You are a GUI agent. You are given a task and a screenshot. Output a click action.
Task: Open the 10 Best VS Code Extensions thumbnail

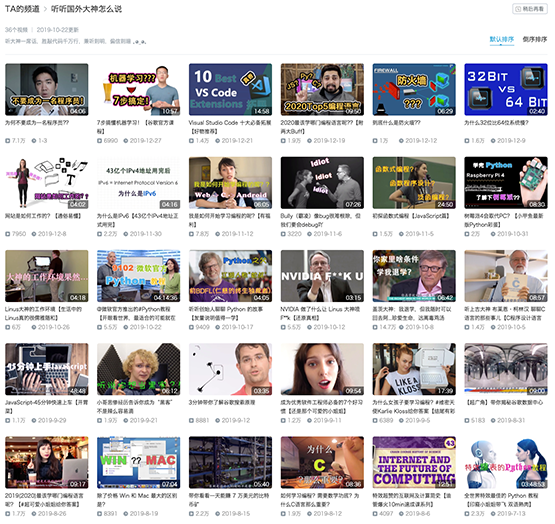pyautogui.click(x=230, y=90)
